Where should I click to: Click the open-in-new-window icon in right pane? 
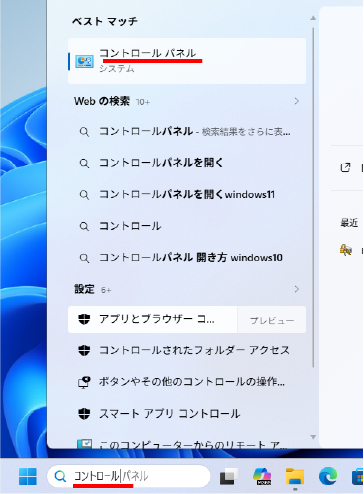345,167
